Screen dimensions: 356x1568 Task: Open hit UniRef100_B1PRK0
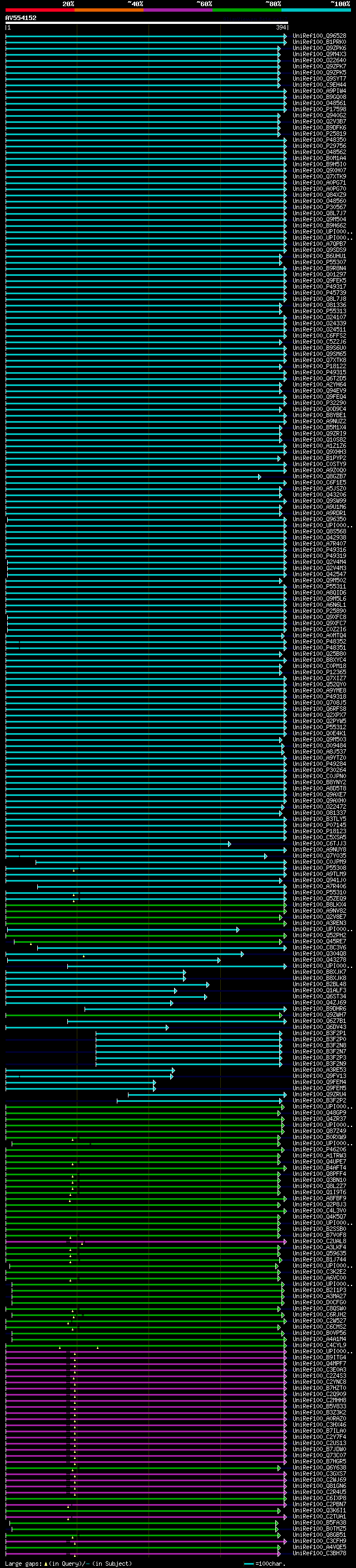319,42
